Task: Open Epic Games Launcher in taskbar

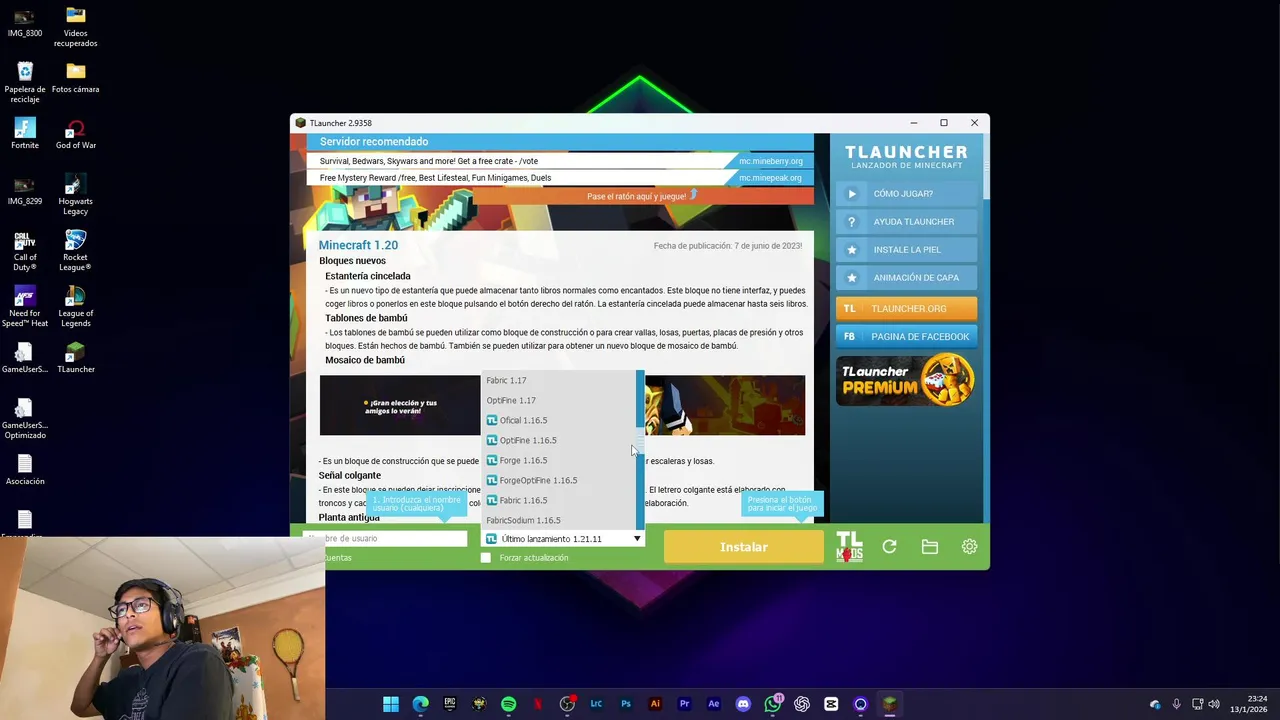Action: (450, 704)
